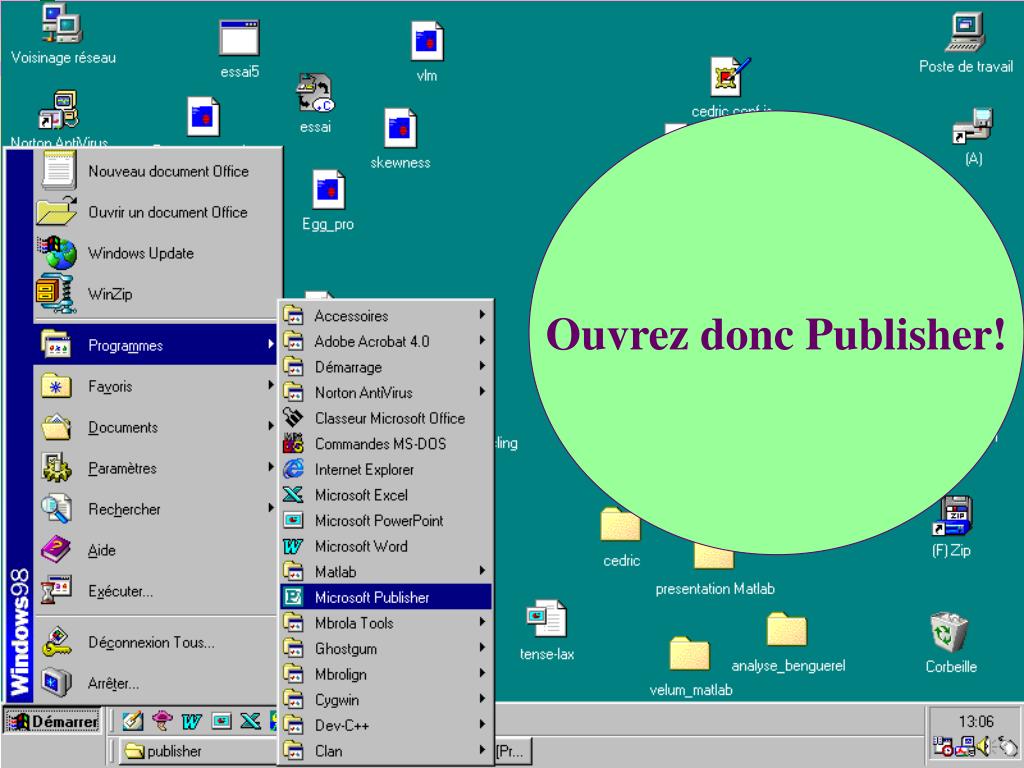Expand the Matlab program folder

pos(386,571)
